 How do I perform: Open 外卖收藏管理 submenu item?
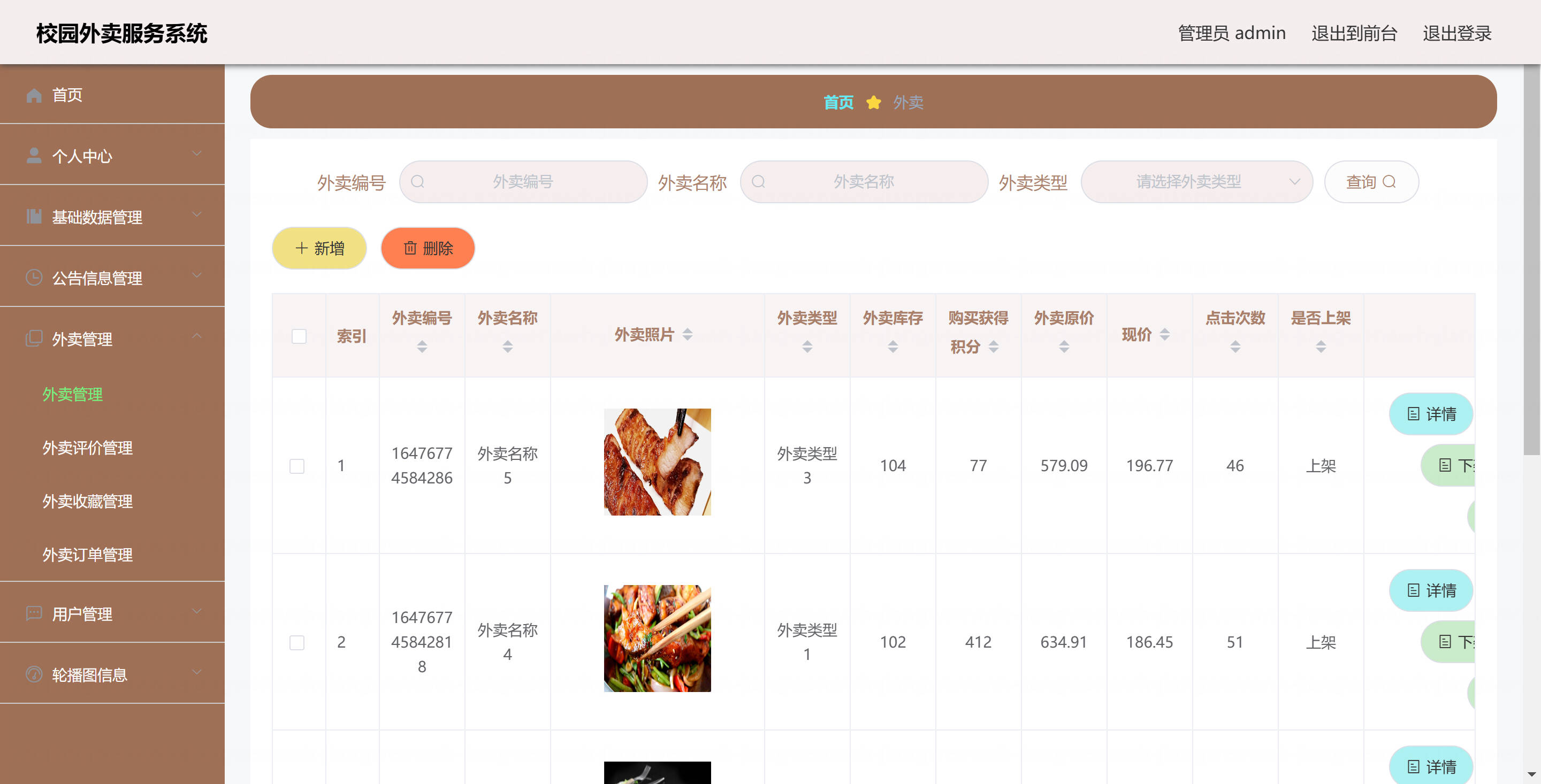87,502
